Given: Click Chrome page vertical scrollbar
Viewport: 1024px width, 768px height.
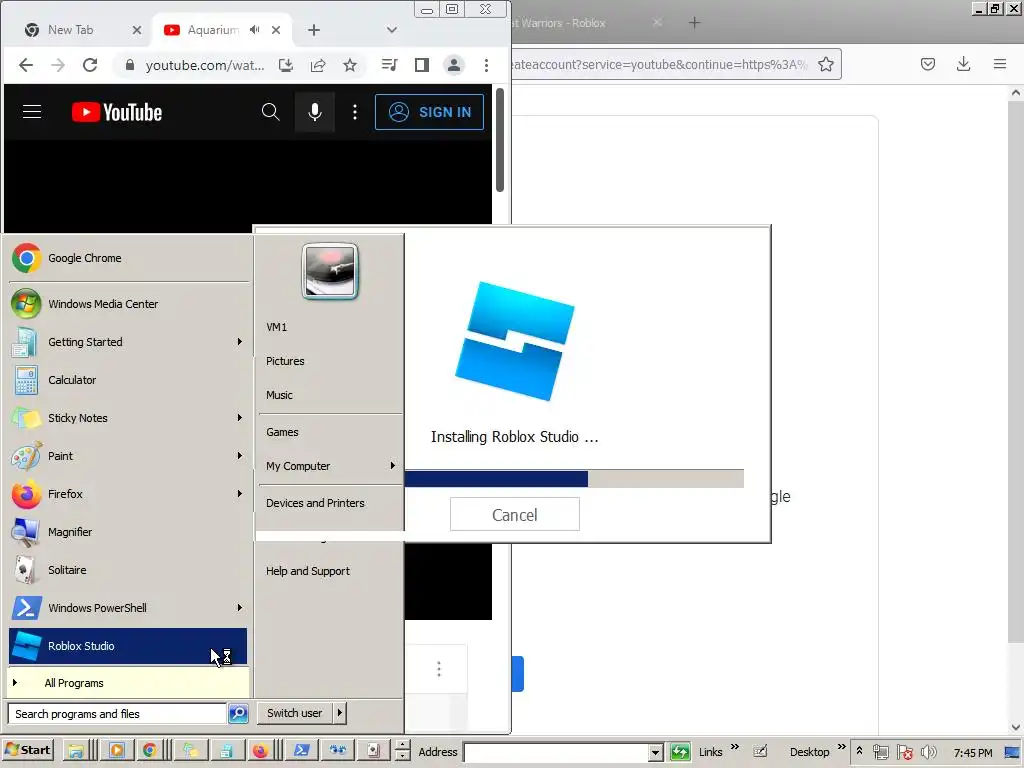Looking at the screenshot, I should click(500, 140).
